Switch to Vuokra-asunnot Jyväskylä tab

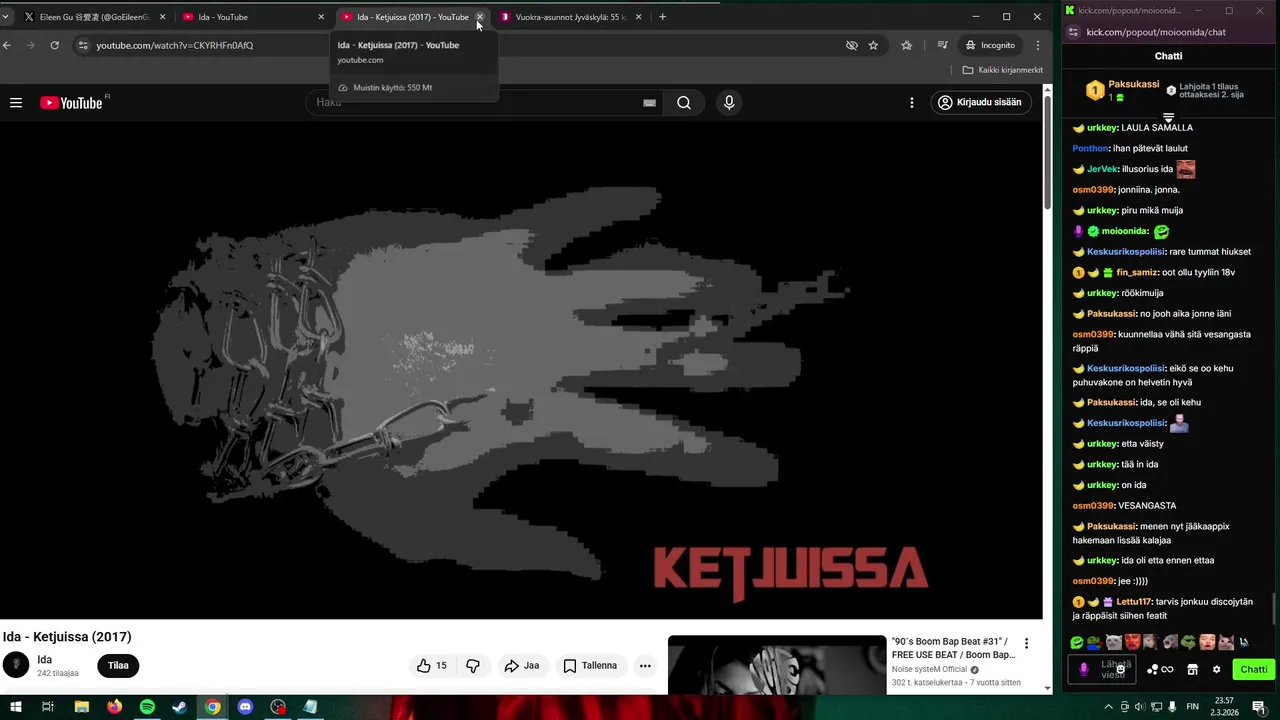(570, 17)
